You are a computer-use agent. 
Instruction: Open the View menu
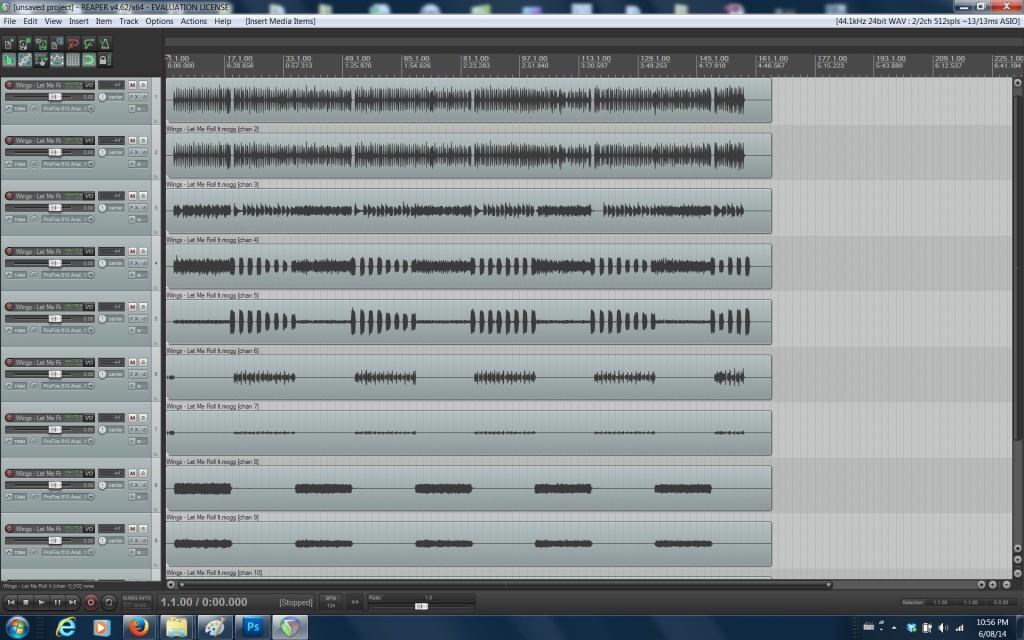53,21
